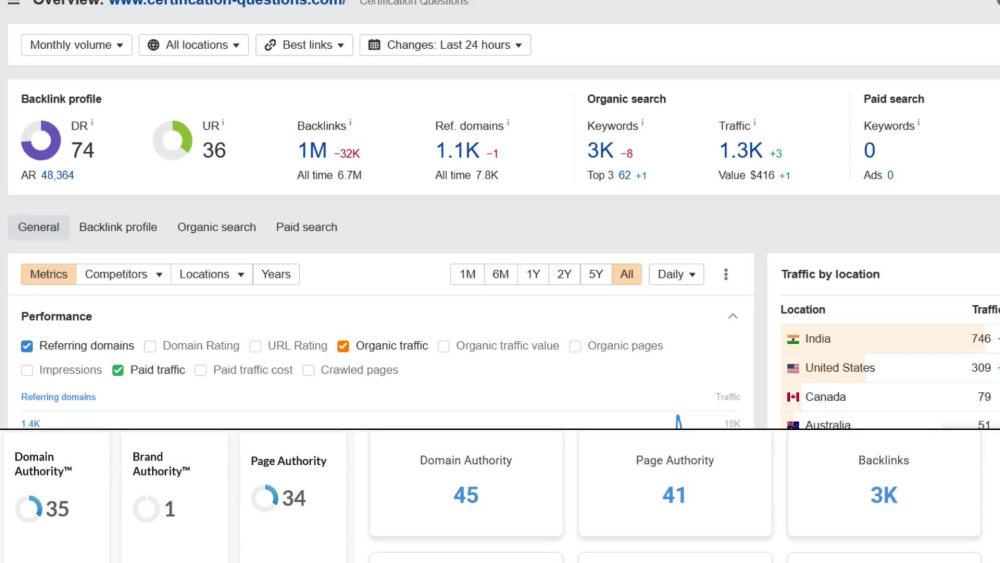Collapse the Performance section chevron
1000x563 pixels.
pyautogui.click(x=733, y=316)
